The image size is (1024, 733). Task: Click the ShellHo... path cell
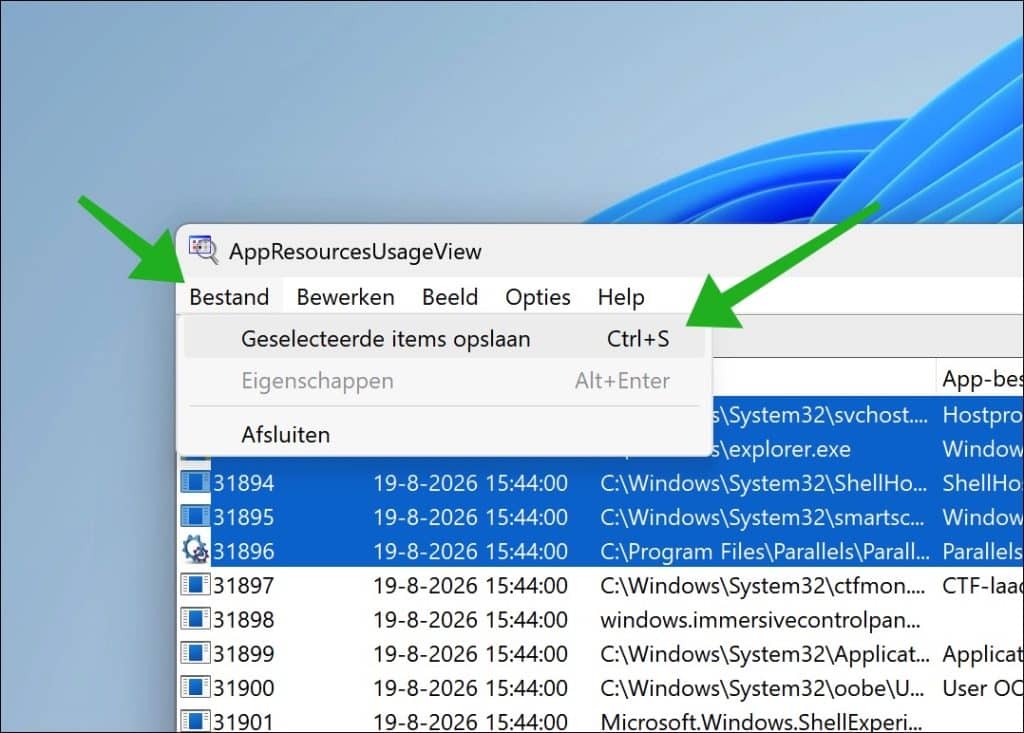(x=763, y=483)
